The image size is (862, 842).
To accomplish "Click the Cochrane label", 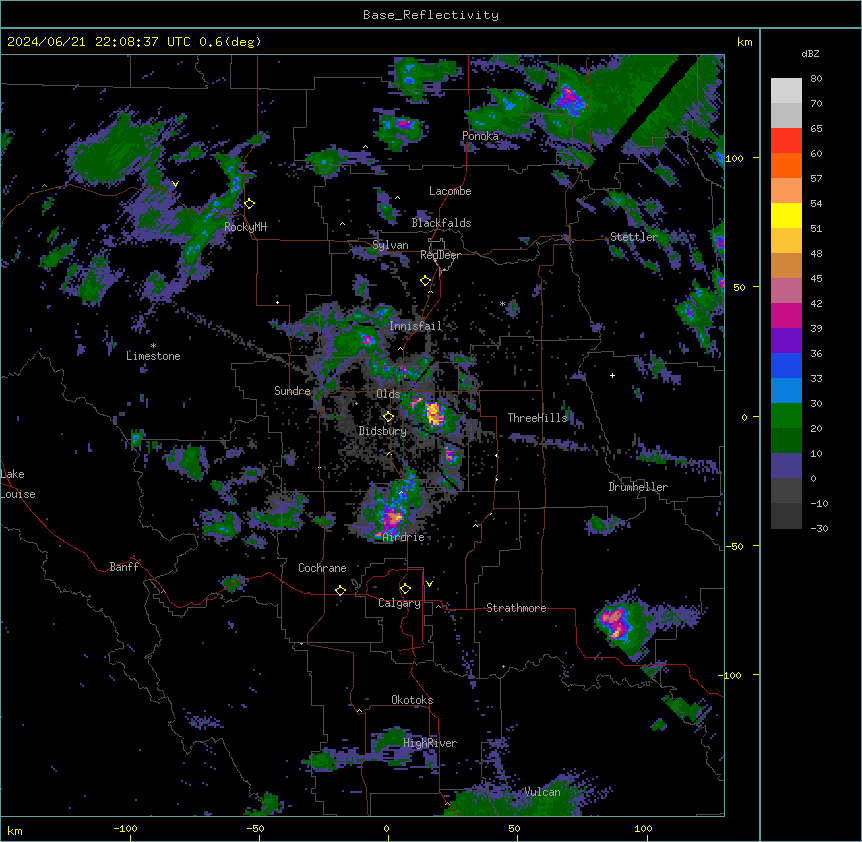I will pos(322,568).
